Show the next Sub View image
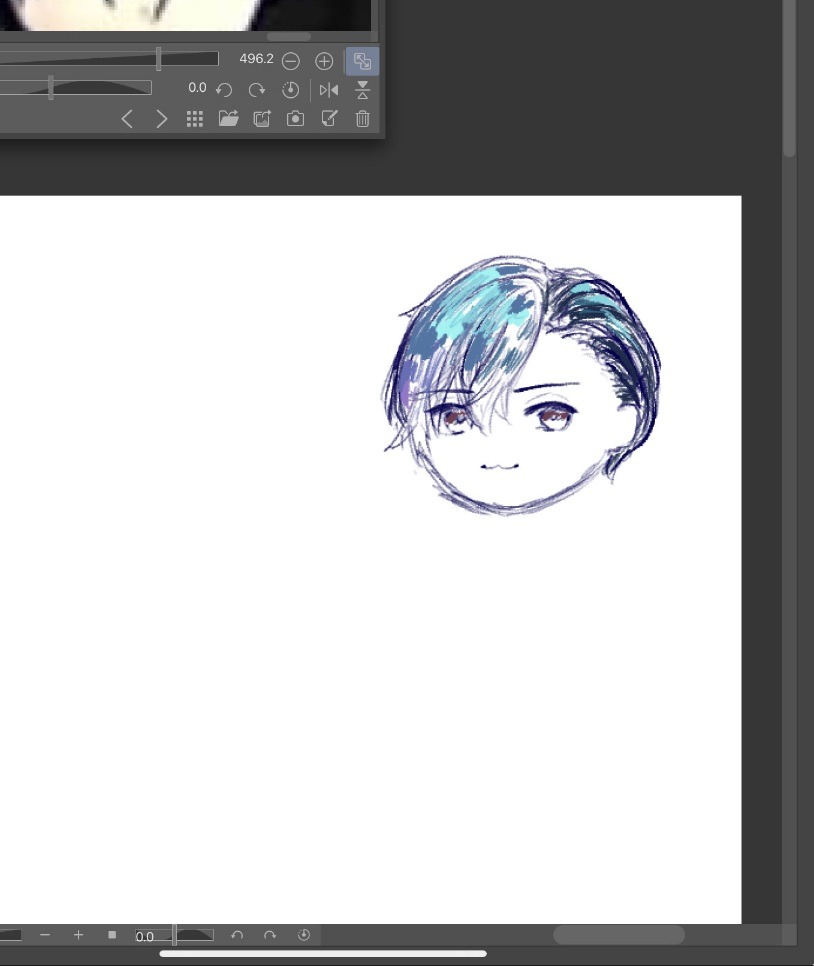This screenshot has height=966, width=814. click(x=161, y=119)
